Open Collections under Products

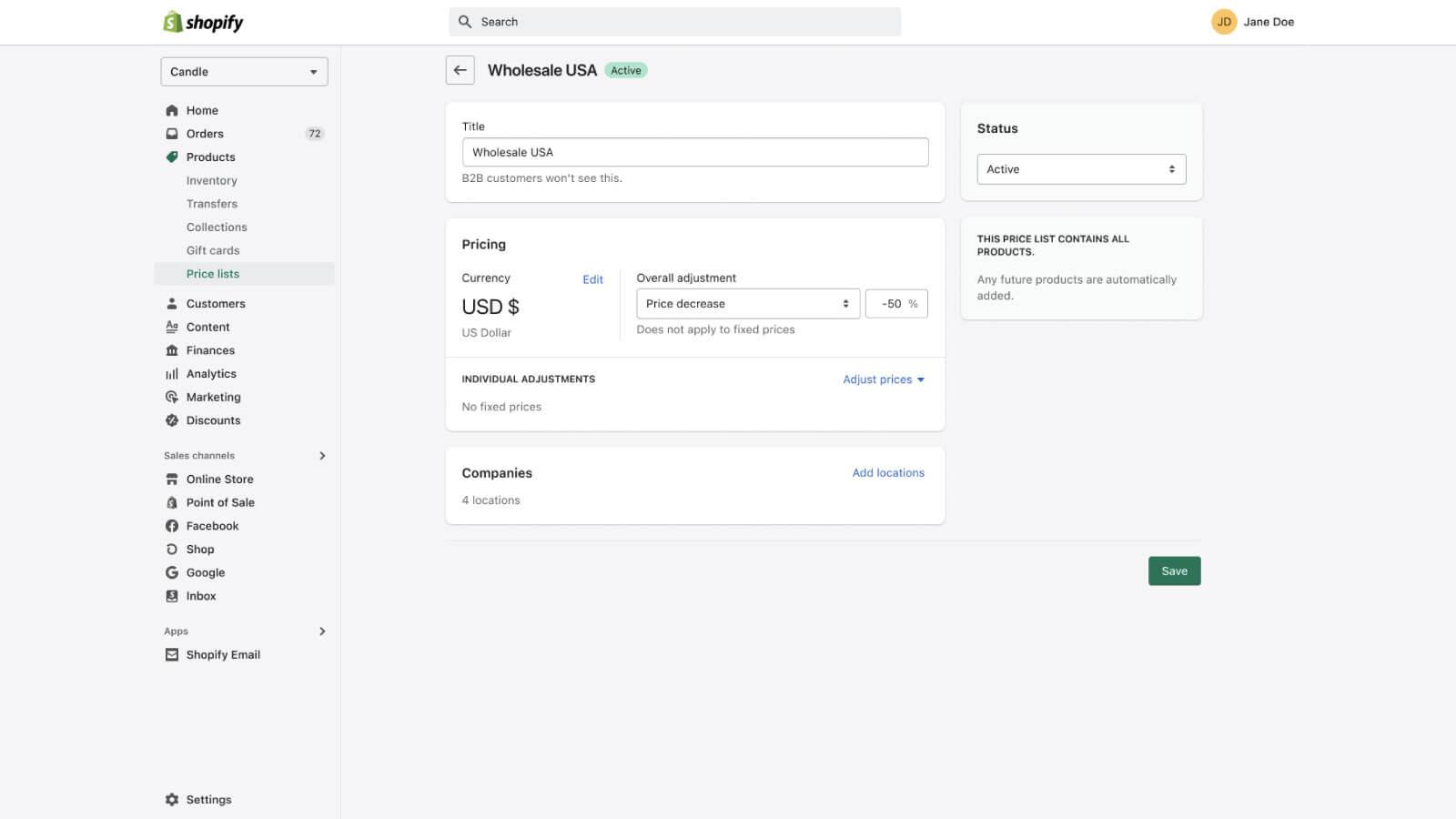pos(217,227)
